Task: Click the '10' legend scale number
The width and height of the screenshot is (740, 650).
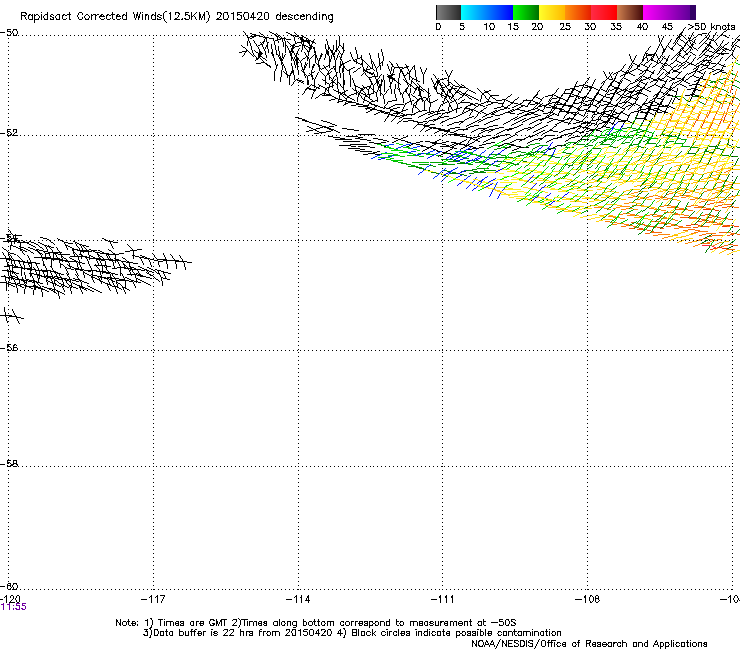Action: tap(489, 27)
